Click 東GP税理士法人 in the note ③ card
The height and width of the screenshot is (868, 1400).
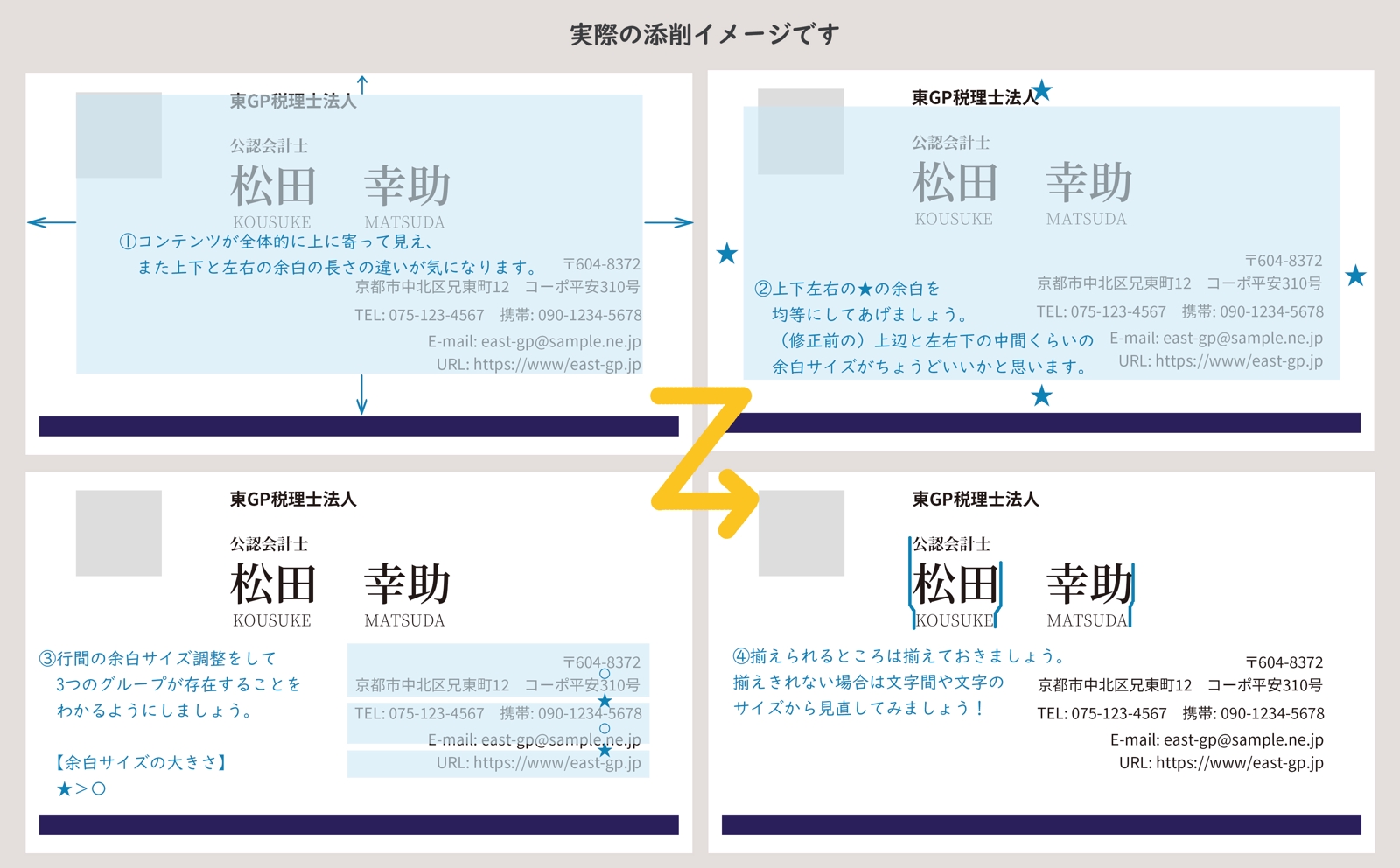(x=293, y=499)
